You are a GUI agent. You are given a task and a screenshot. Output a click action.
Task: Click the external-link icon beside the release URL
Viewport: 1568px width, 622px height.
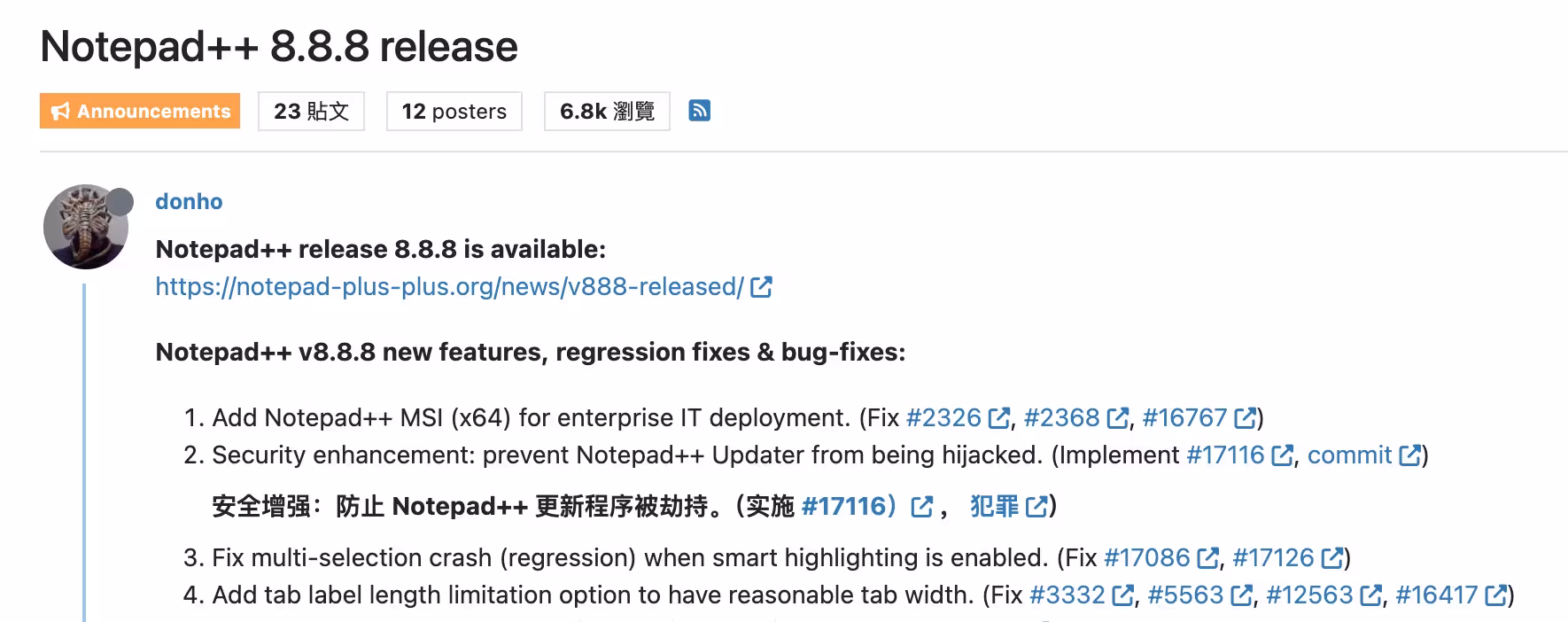pos(760,286)
